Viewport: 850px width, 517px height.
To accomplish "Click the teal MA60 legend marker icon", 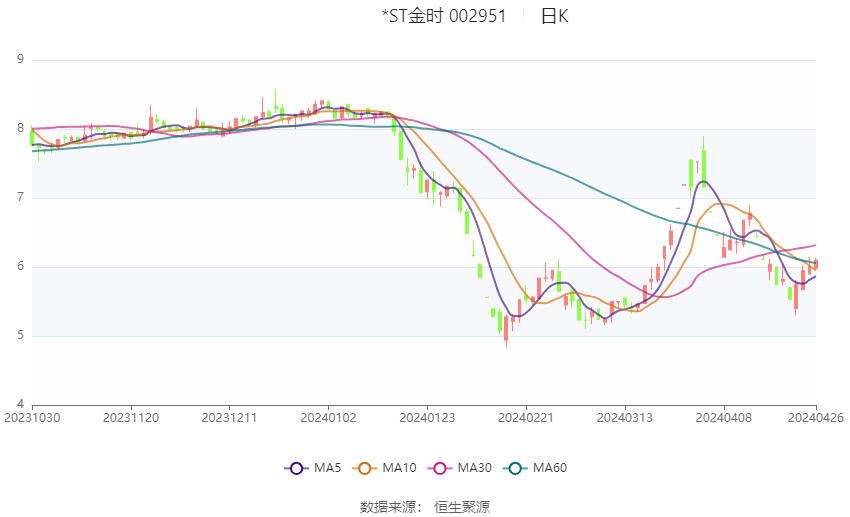I will (514, 468).
